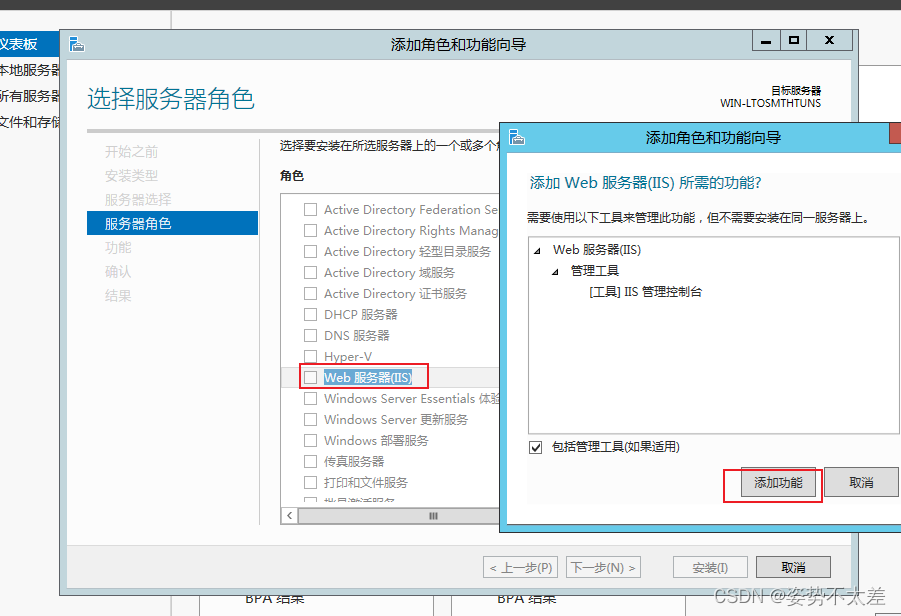Screen dimensions: 901x616
Task: Check Windows 部署服务 role
Action: (x=310, y=440)
